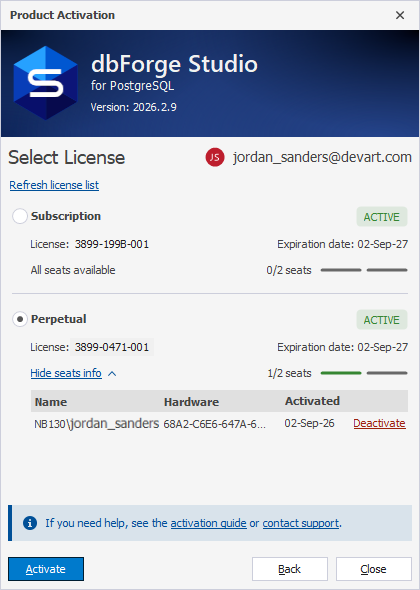This screenshot has width=420, height=590.
Task: Click hardware ID 68A2-C6E6-647A-6... cell
Action: tap(215, 424)
